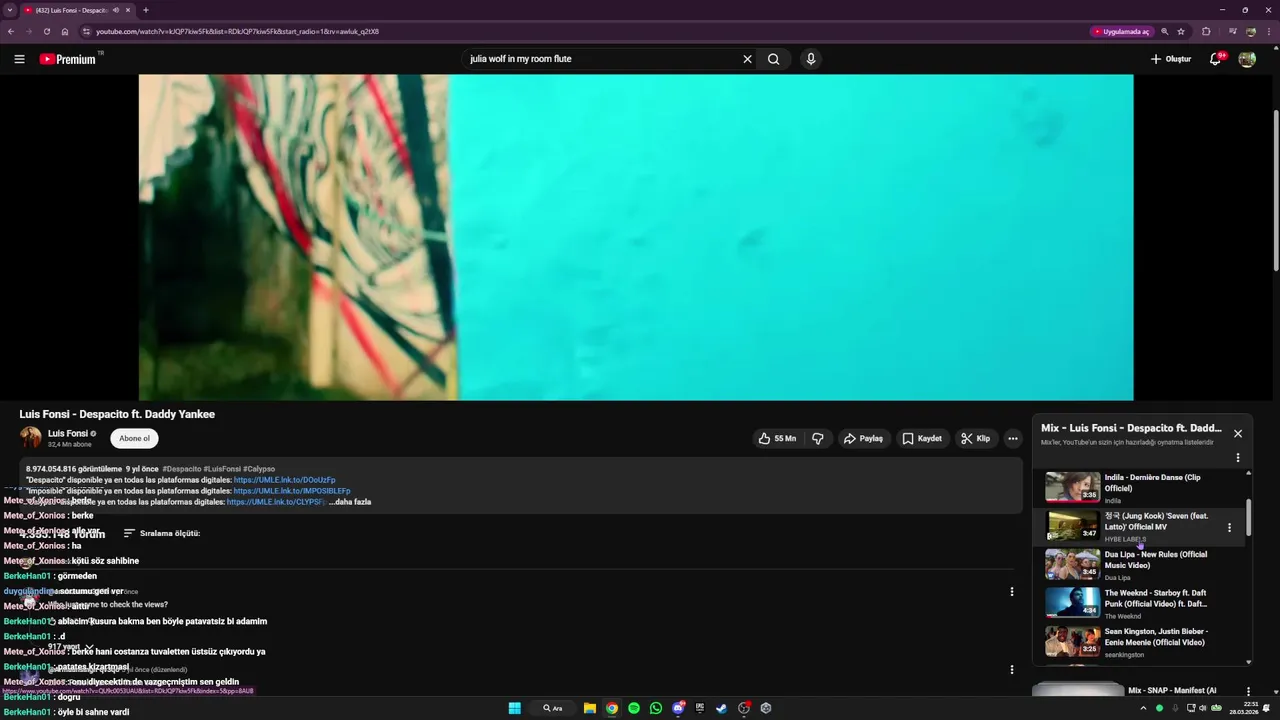Click the Mix playlist panel scrollbar

(x=1248, y=517)
